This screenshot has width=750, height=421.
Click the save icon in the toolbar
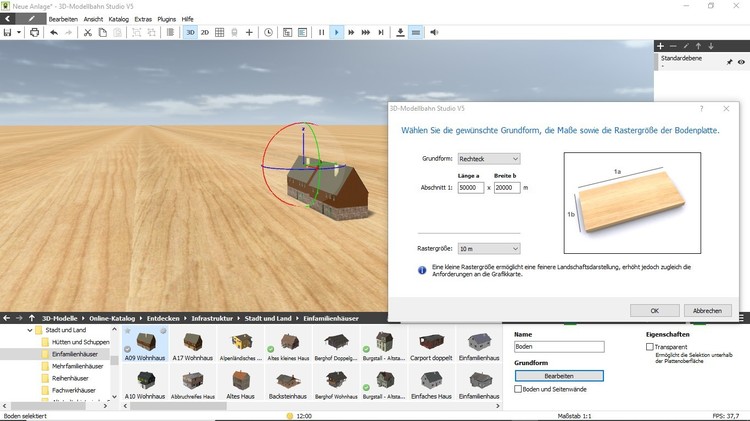[x=8, y=32]
